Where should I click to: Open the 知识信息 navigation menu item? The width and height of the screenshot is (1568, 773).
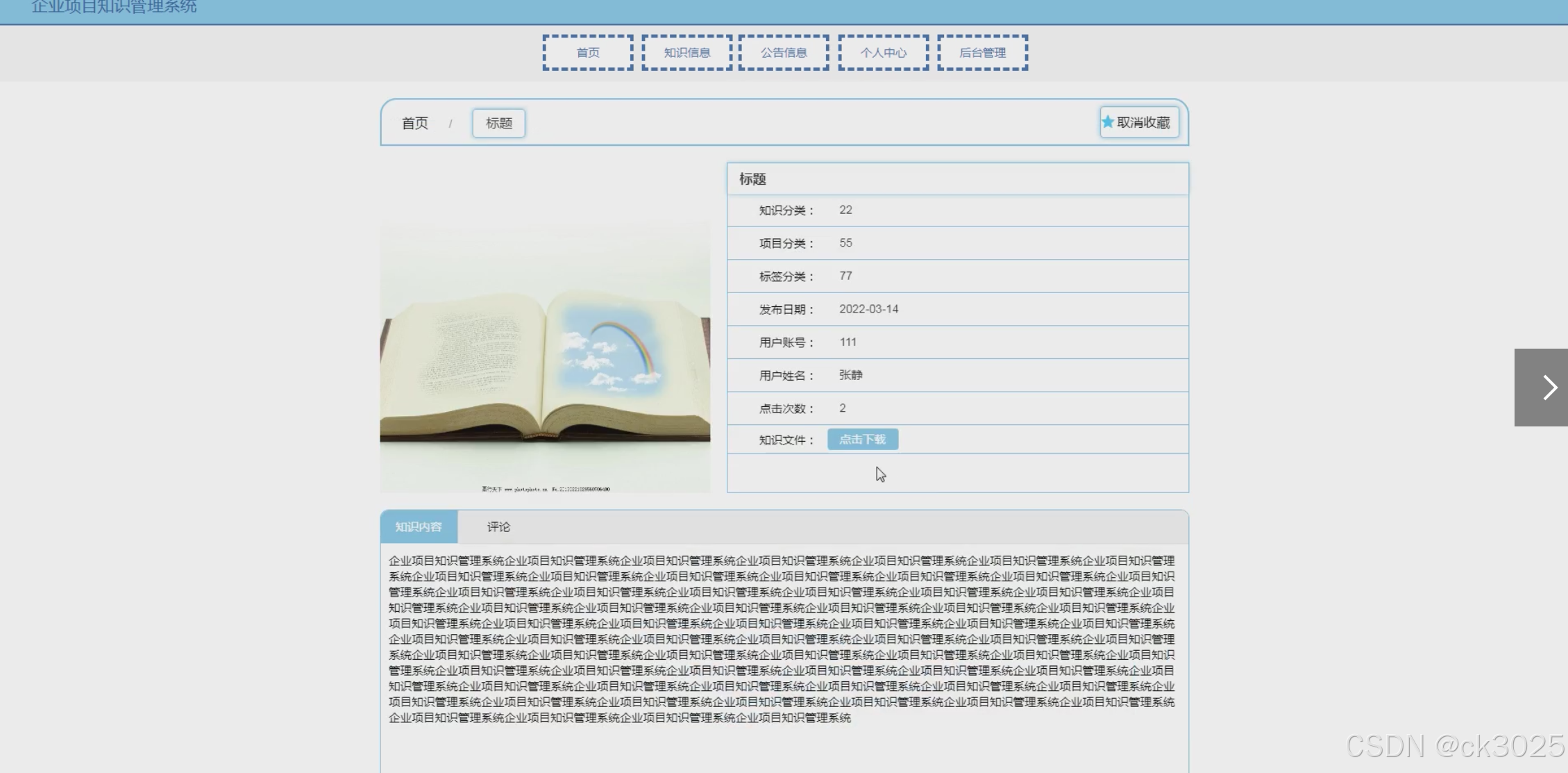click(x=686, y=53)
